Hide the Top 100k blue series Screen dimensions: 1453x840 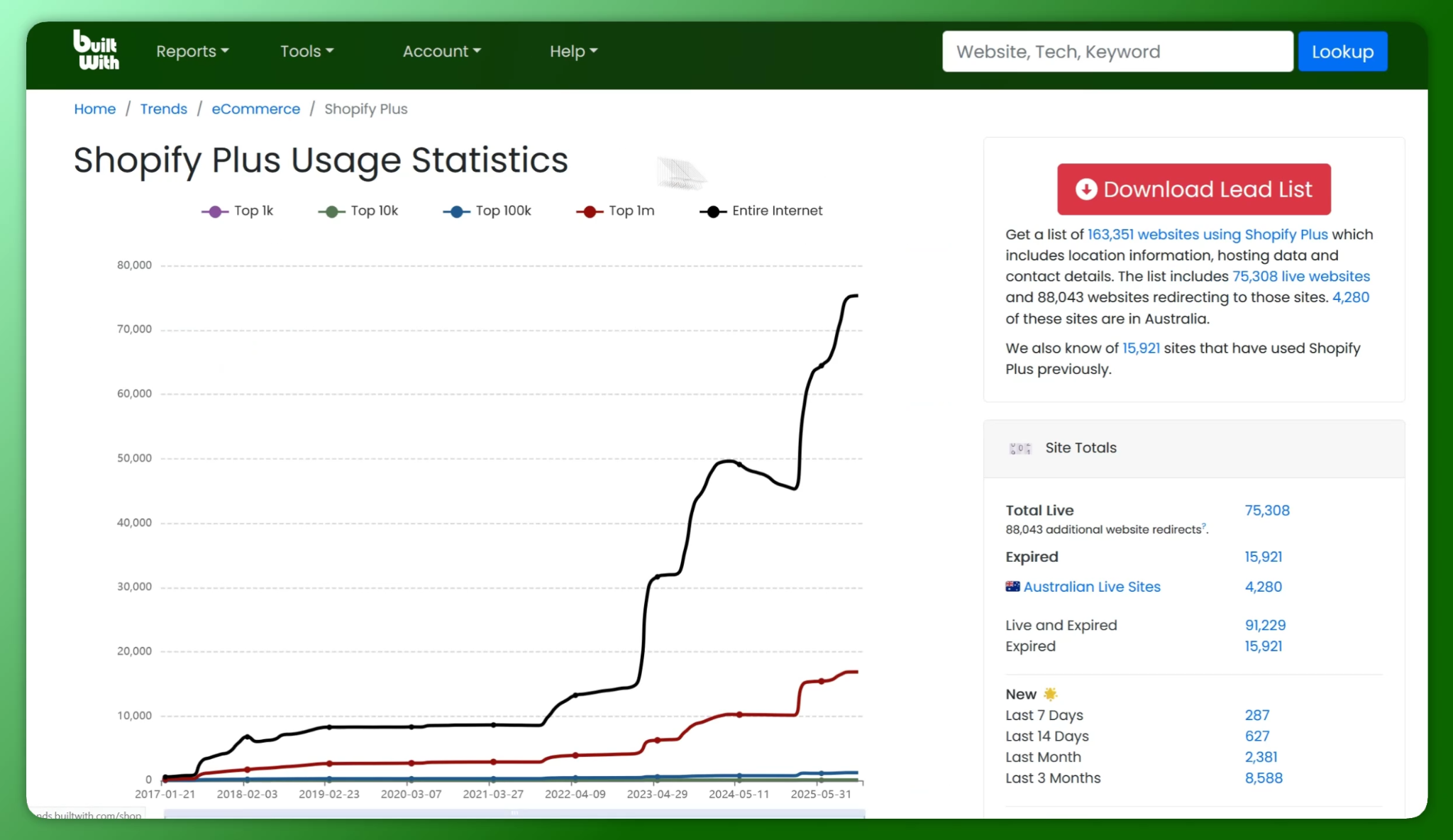(487, 211)
